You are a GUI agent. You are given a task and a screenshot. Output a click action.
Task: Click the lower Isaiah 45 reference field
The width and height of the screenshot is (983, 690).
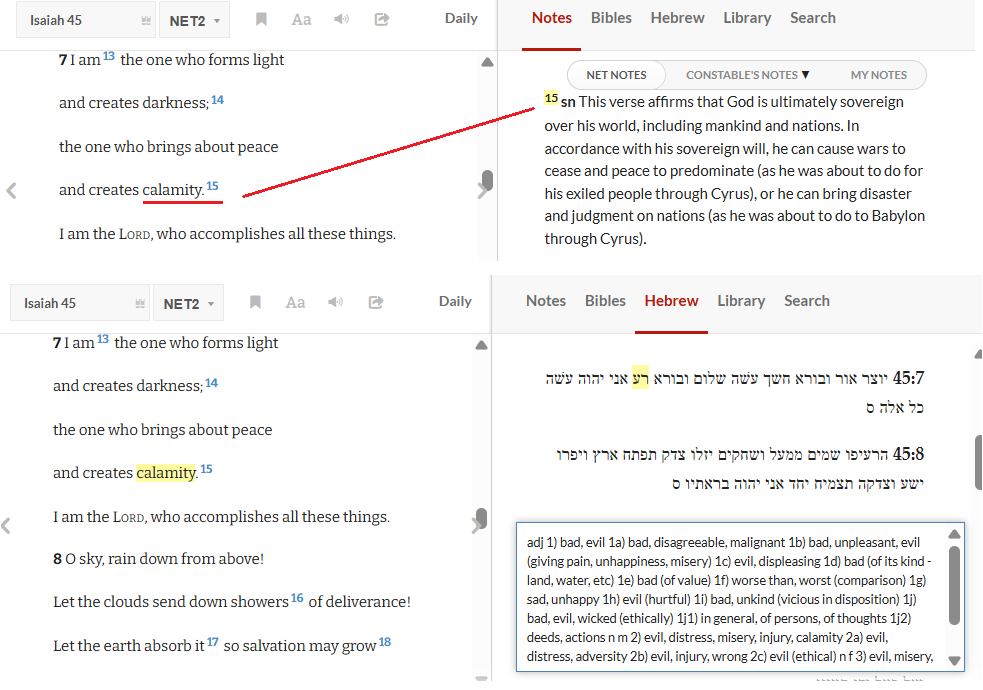(x=80, y=304)
